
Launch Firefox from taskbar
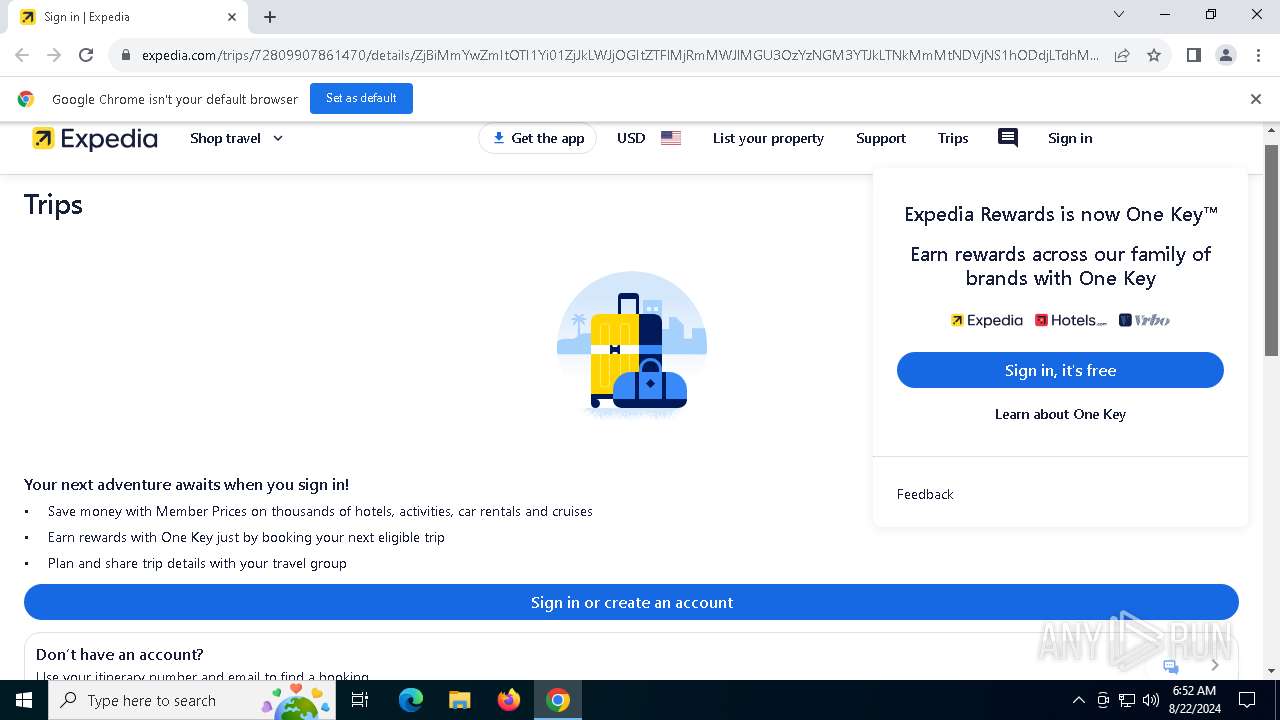[509, 700]
